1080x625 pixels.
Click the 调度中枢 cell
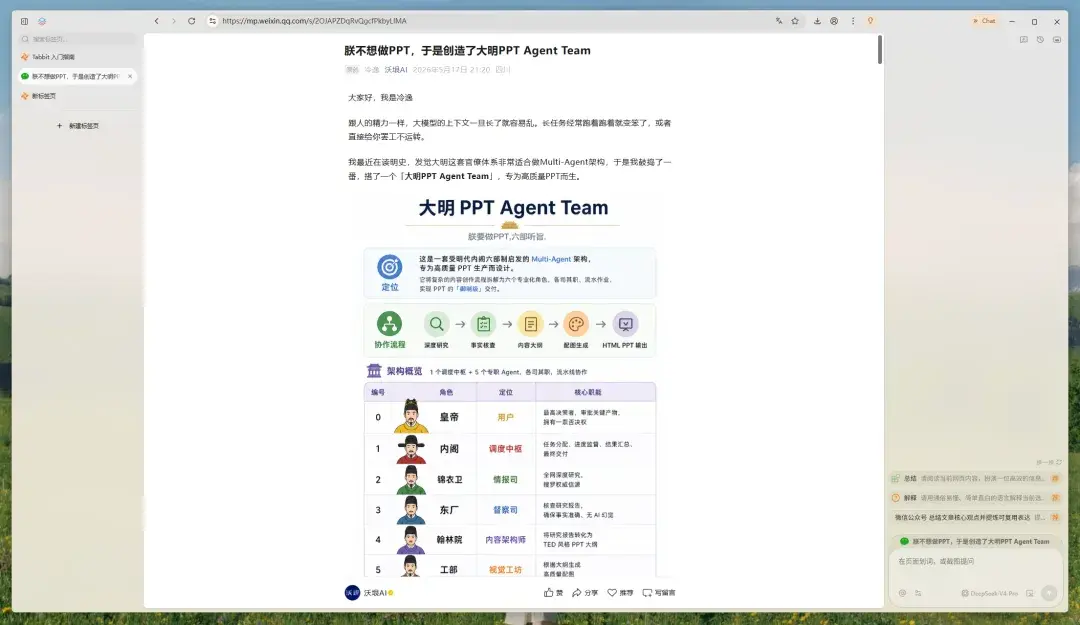(506, 449)
